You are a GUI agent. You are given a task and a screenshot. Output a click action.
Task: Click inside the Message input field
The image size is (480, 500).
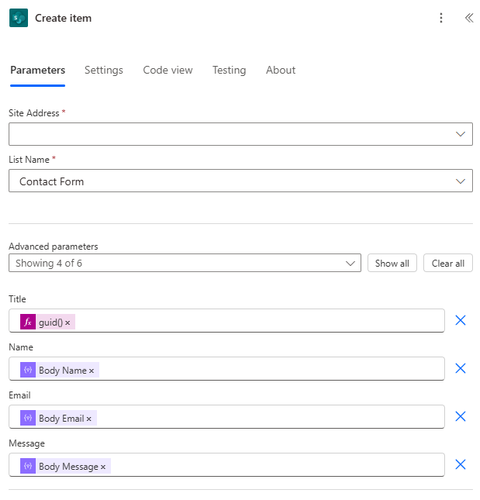227,465
